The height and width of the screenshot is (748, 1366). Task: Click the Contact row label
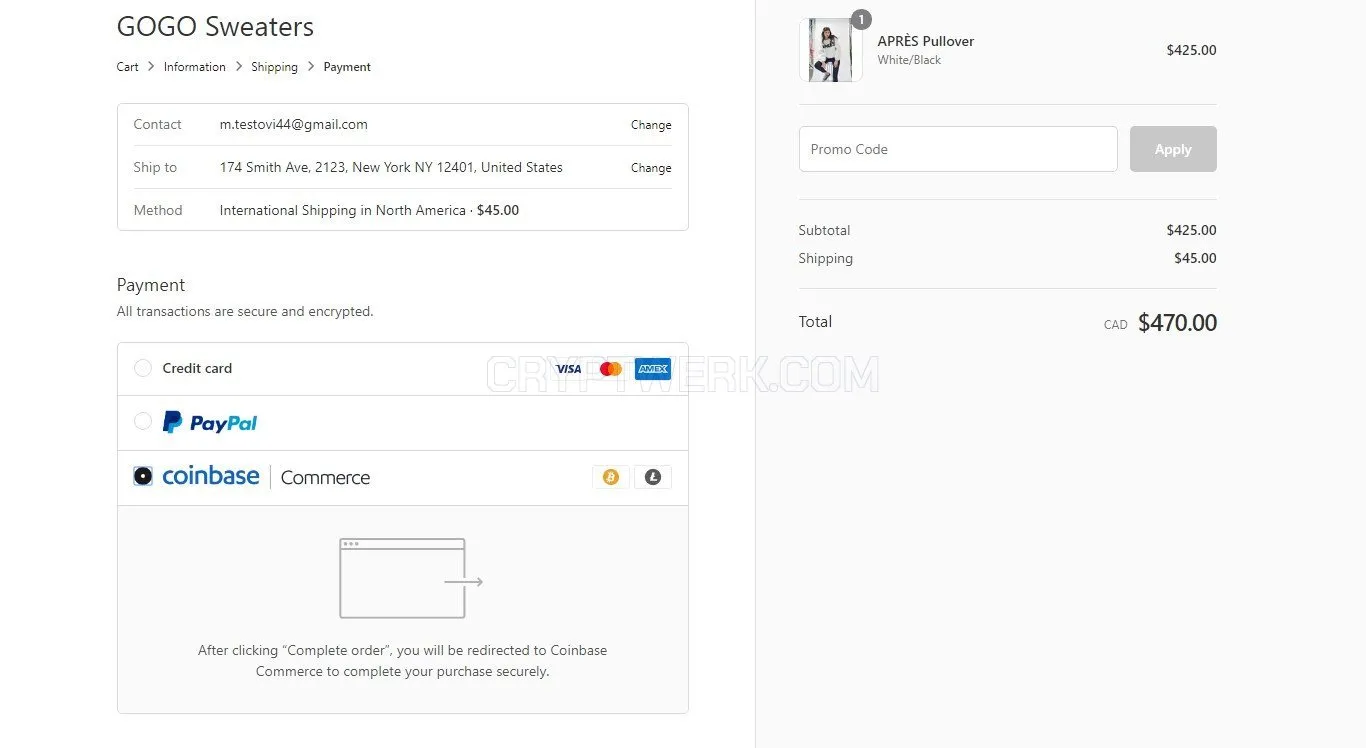(157, 125)
